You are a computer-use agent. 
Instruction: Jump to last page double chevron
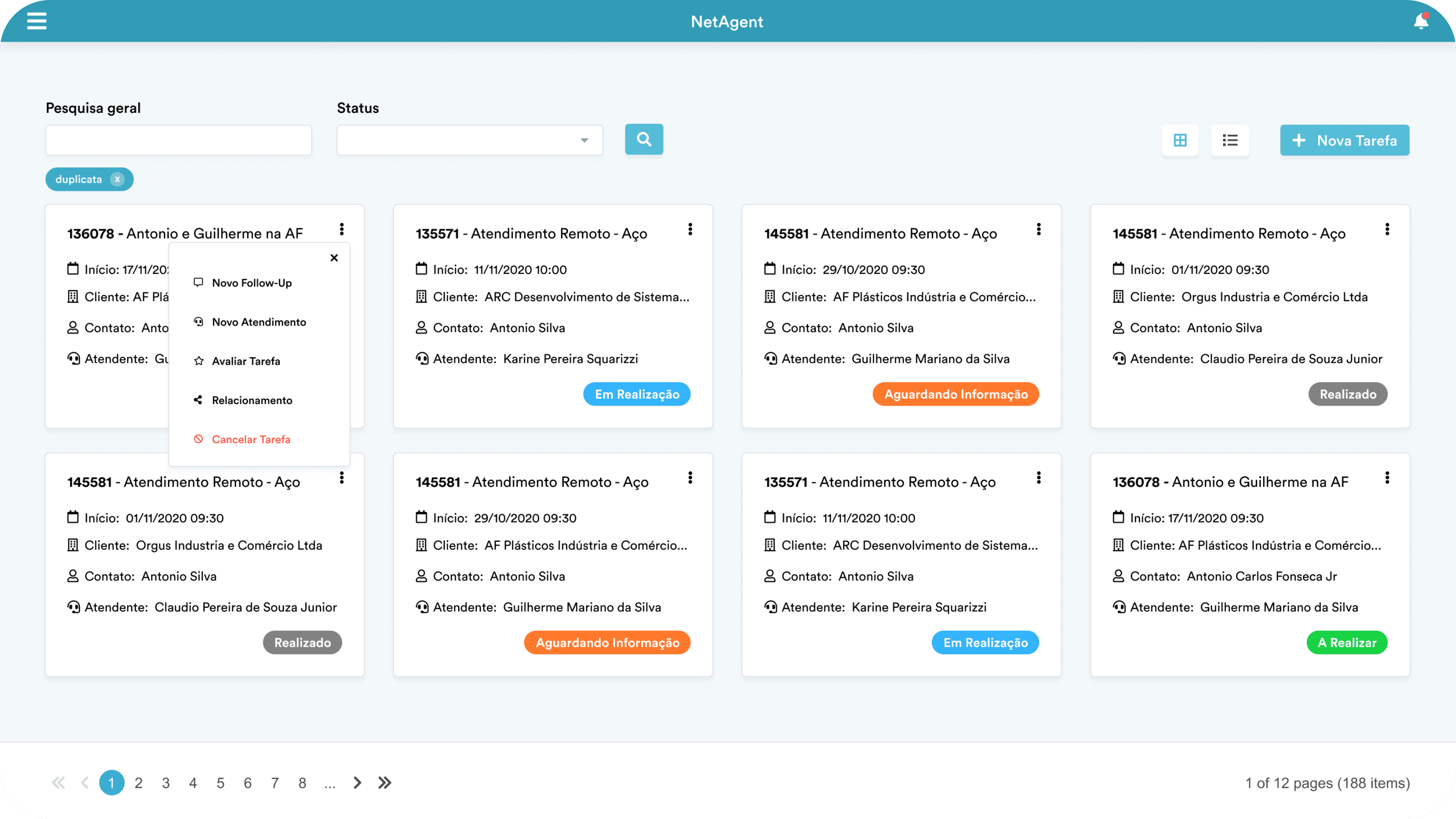point(385,783)
